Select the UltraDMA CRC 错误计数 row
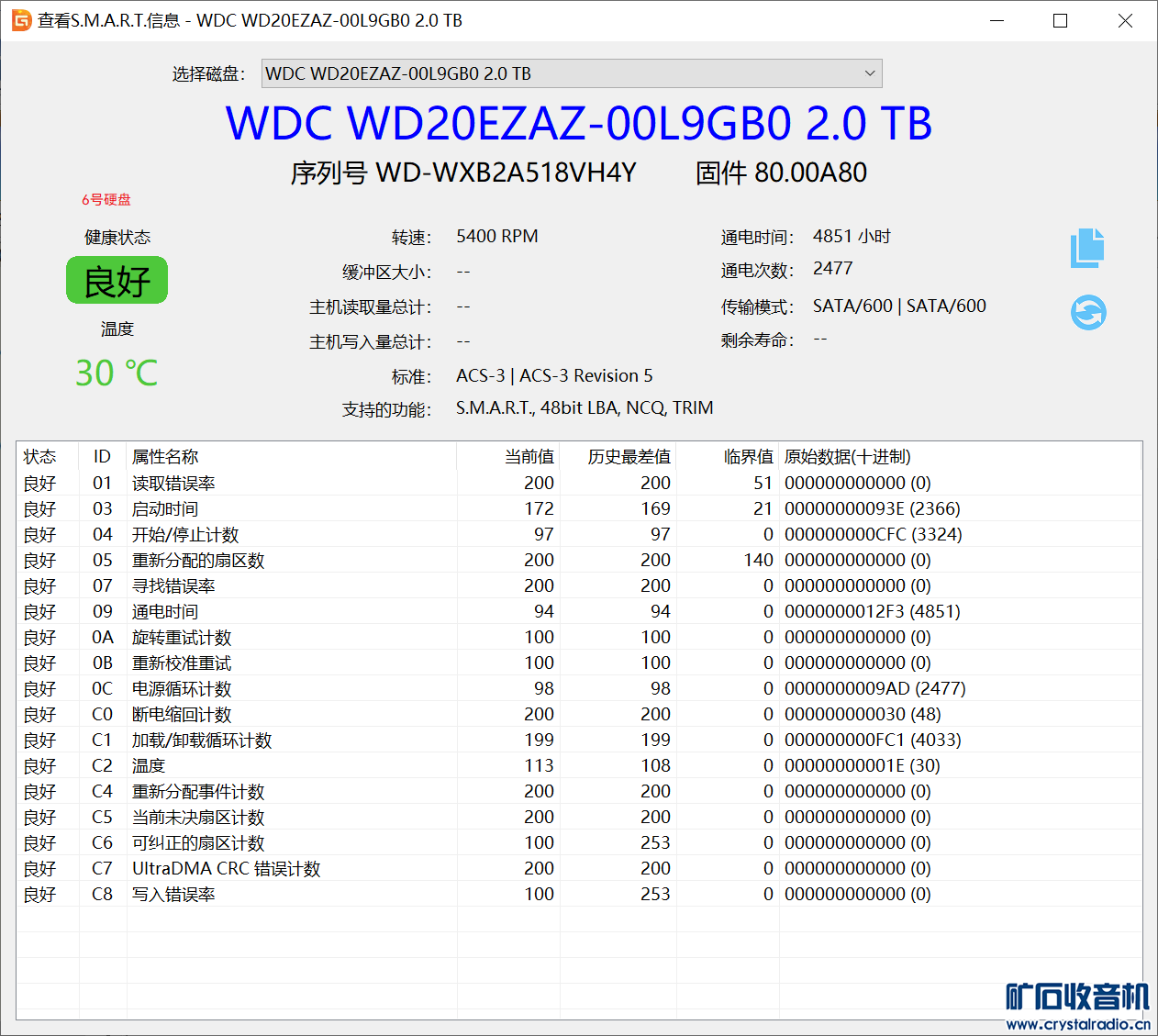The height and width of the screenshot is (1036, 1158). pos(579,868)
